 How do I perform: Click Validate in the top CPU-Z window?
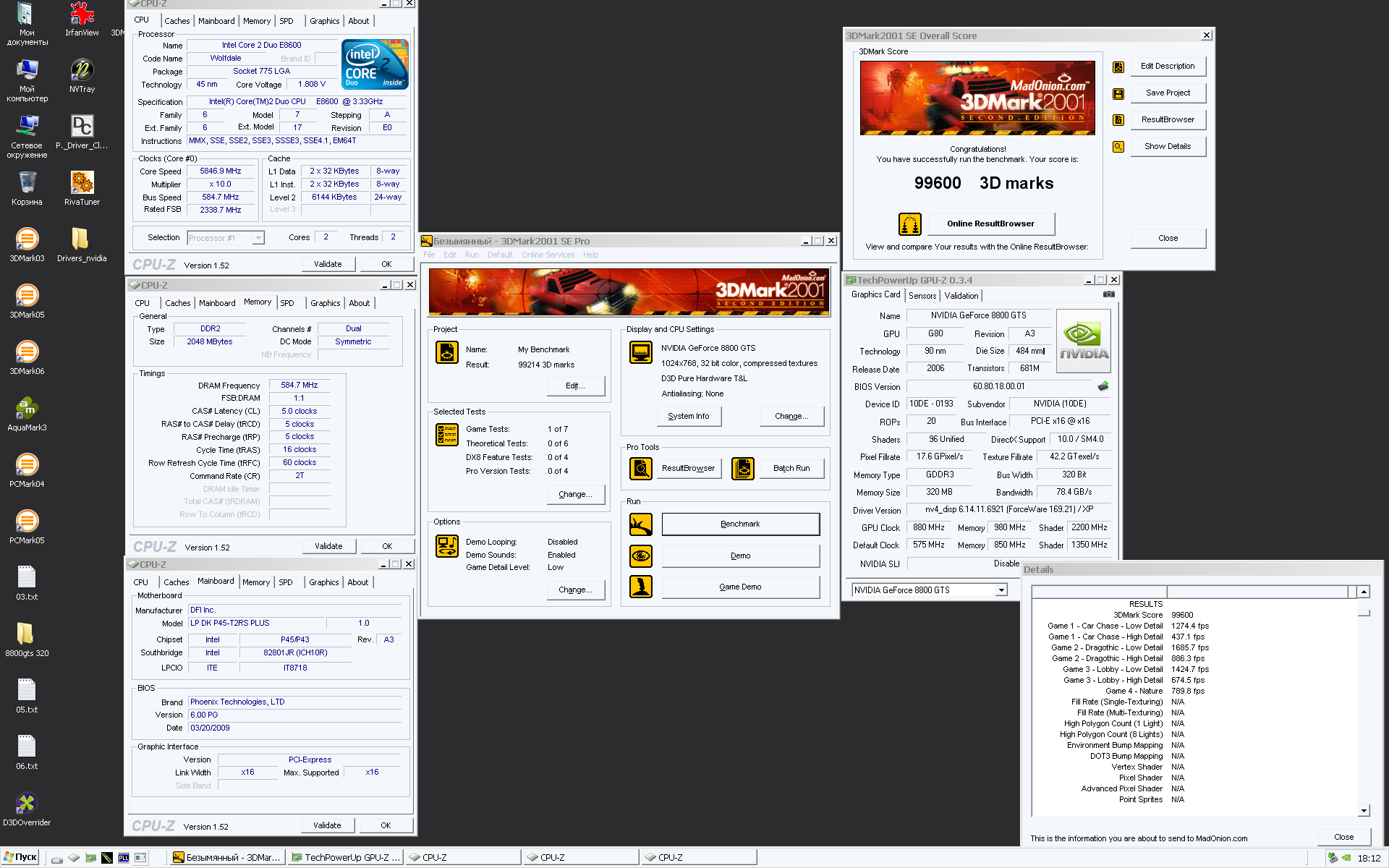[328, 264]
